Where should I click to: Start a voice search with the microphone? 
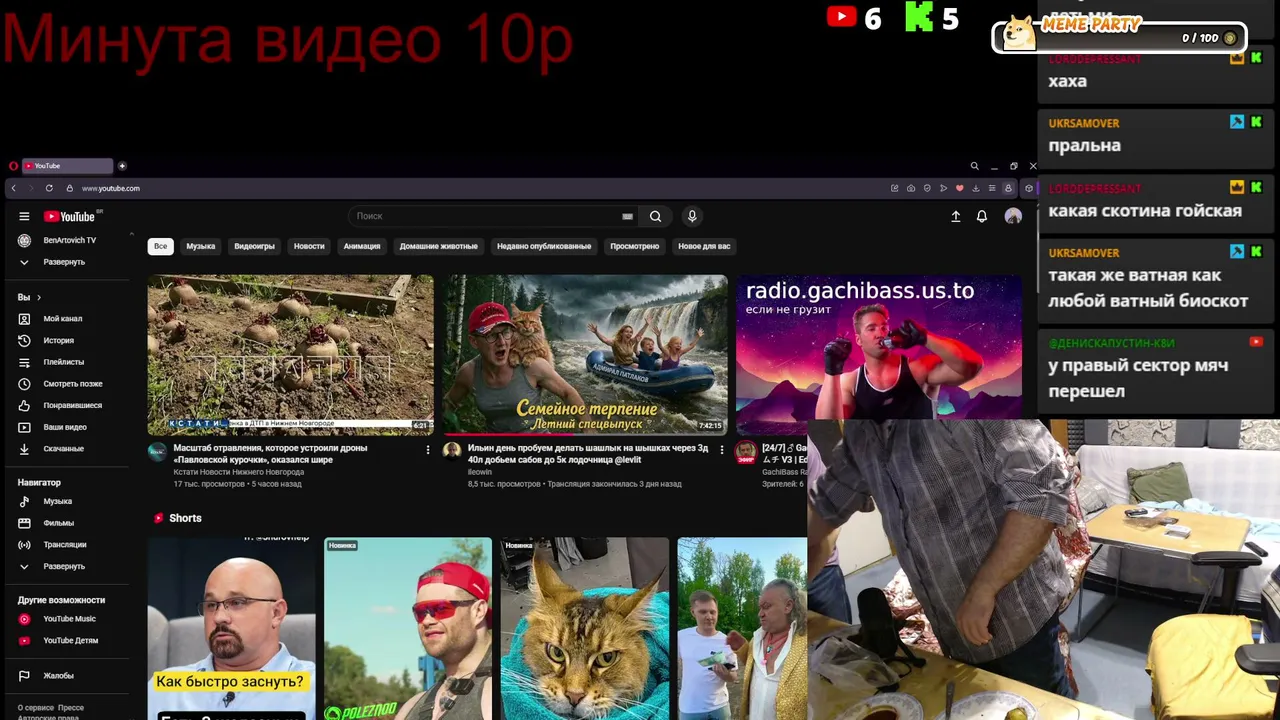pos(691,216)
